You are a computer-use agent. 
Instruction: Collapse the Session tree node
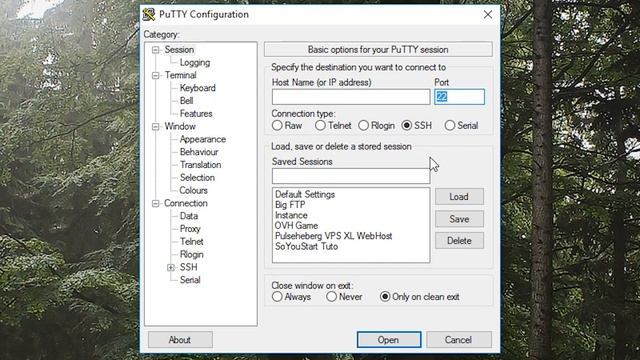(156, 50)
